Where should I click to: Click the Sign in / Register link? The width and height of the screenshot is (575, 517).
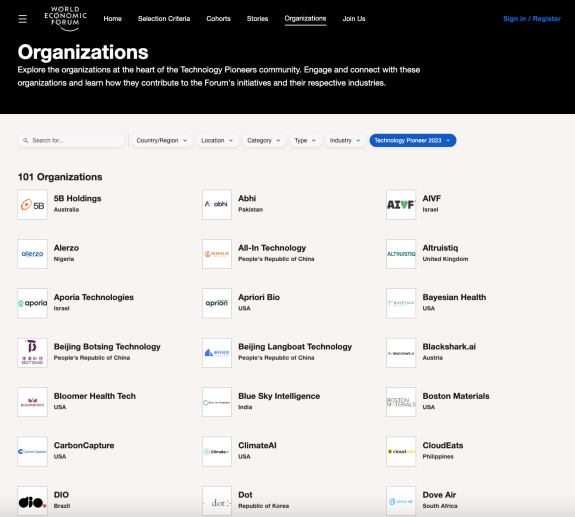coord(532,19)
